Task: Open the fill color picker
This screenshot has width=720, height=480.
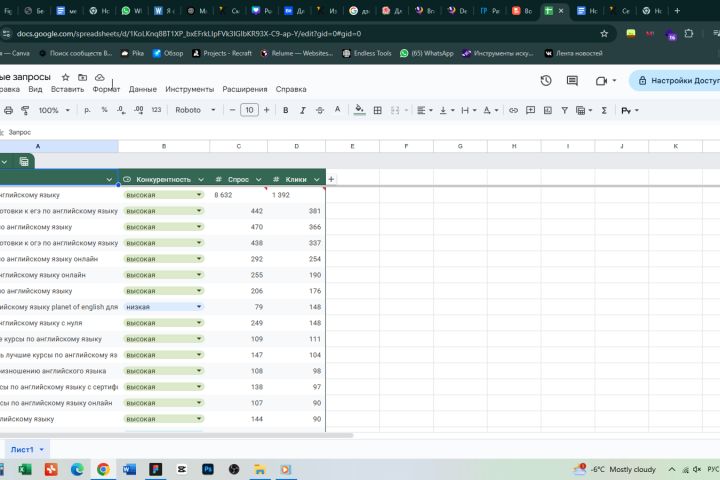Action: point(360,110)
